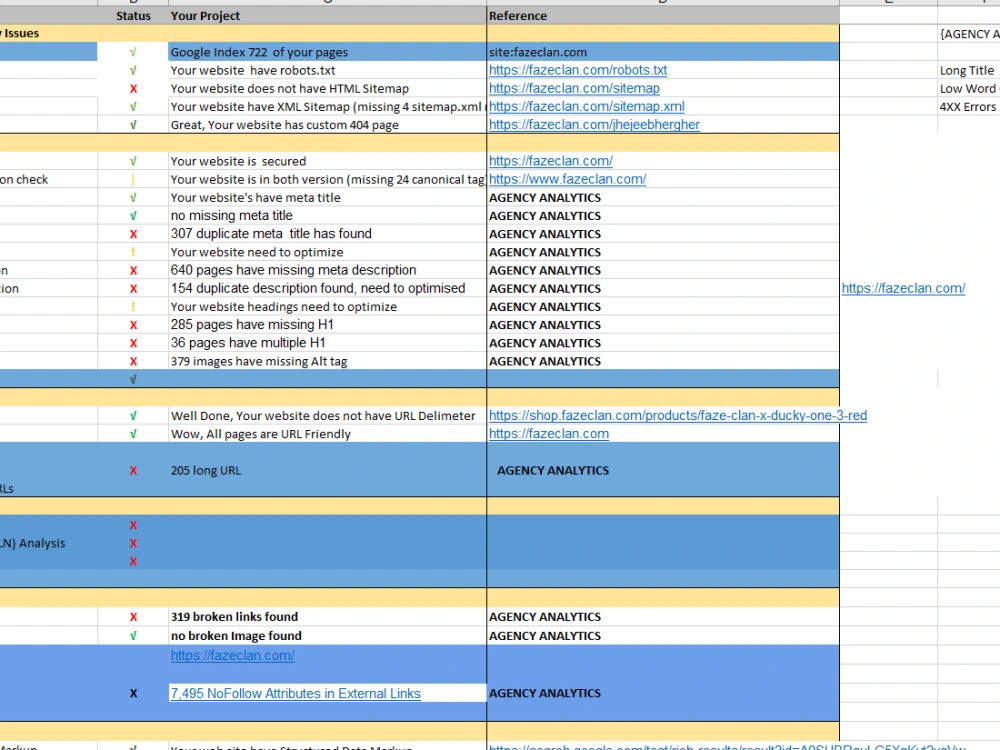
Task: Select 'Your website is secured' cell
Action: pyautogui.click(x=327, y=161)
